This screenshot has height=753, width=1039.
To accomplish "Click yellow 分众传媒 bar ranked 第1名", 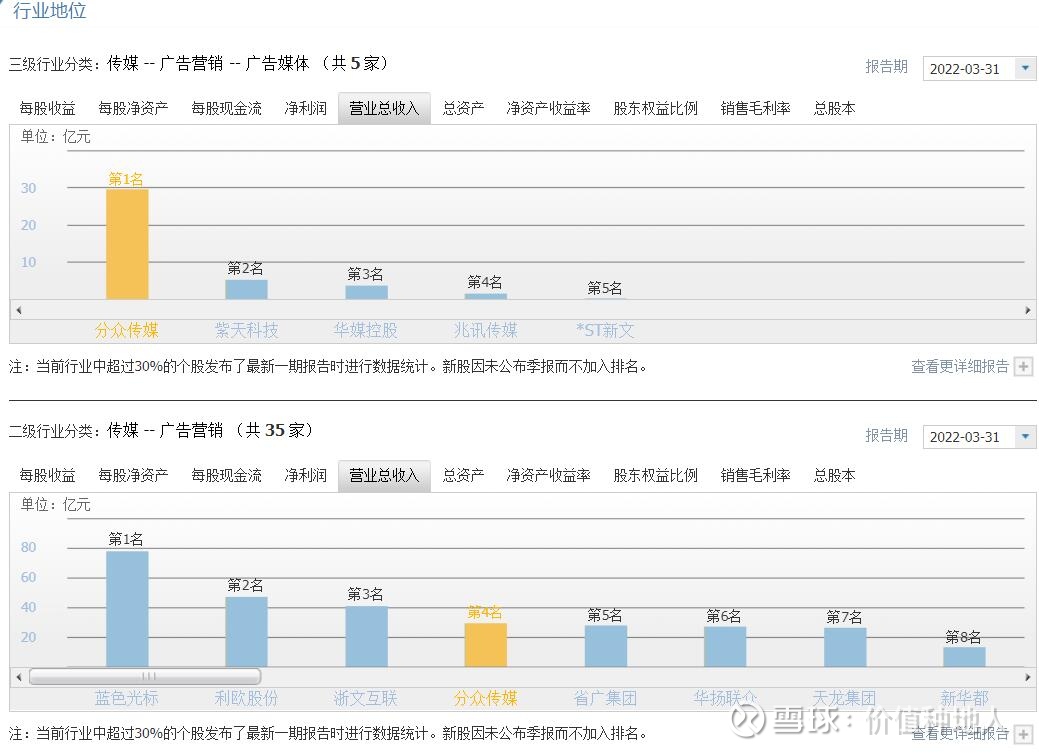I will click(x=127, y=244).
